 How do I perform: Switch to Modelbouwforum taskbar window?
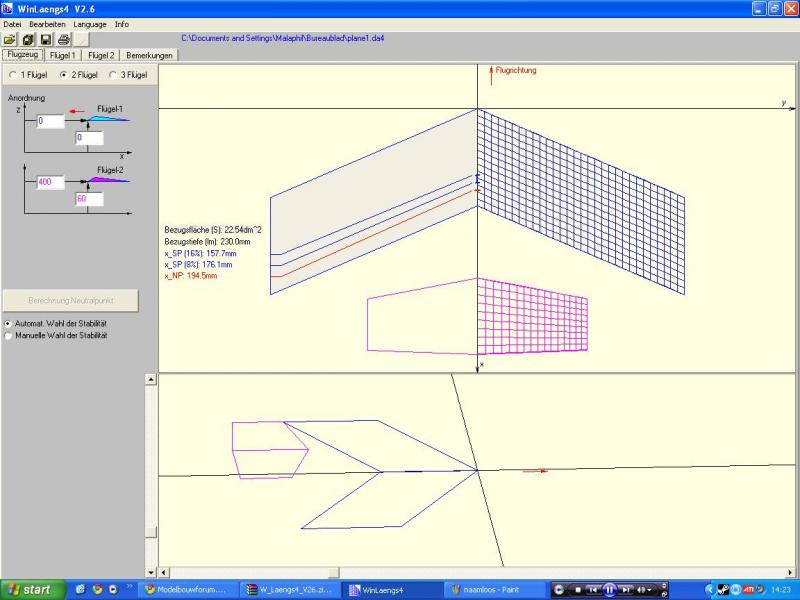(188, 590)
